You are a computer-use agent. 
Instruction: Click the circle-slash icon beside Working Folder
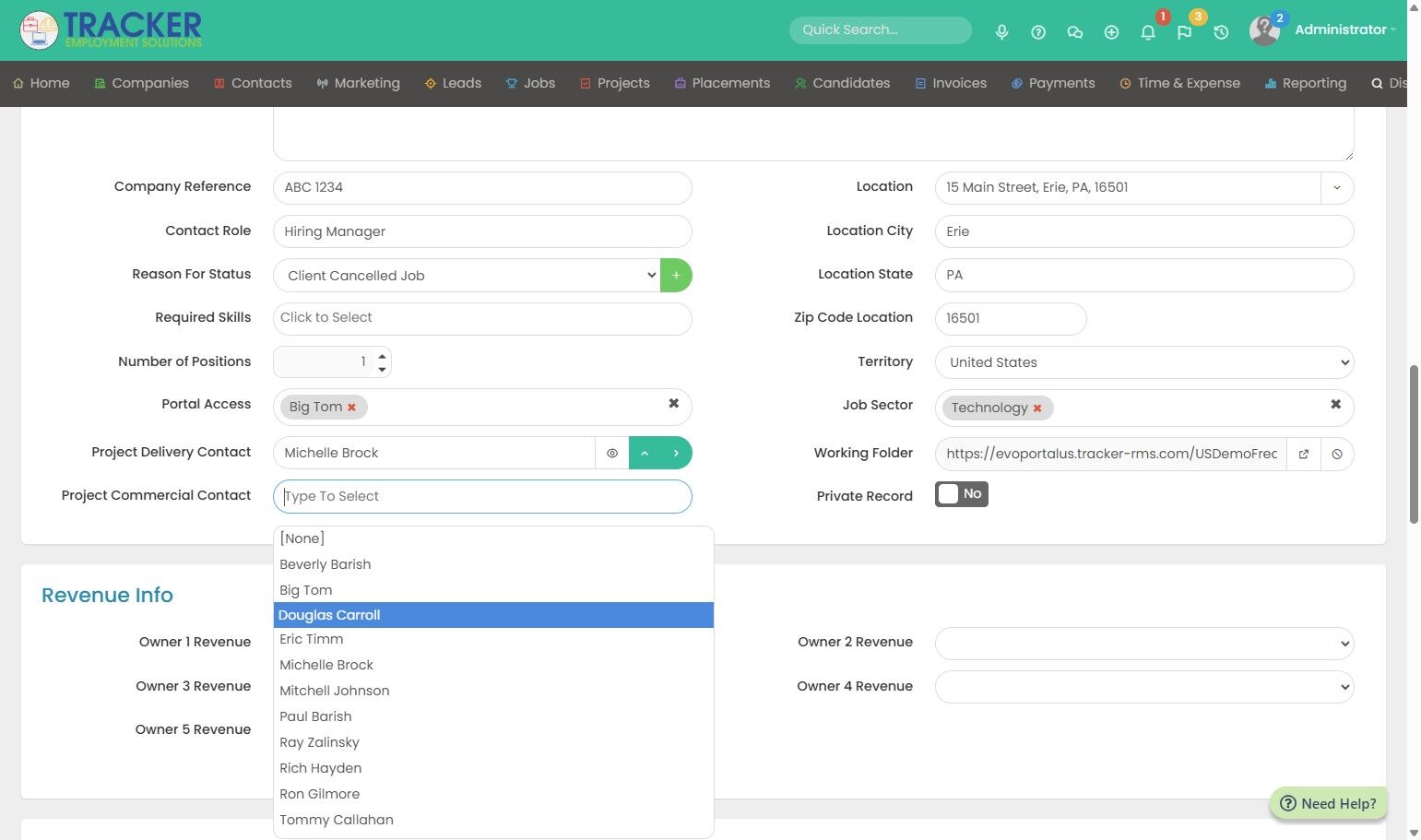click(1337, 454)
